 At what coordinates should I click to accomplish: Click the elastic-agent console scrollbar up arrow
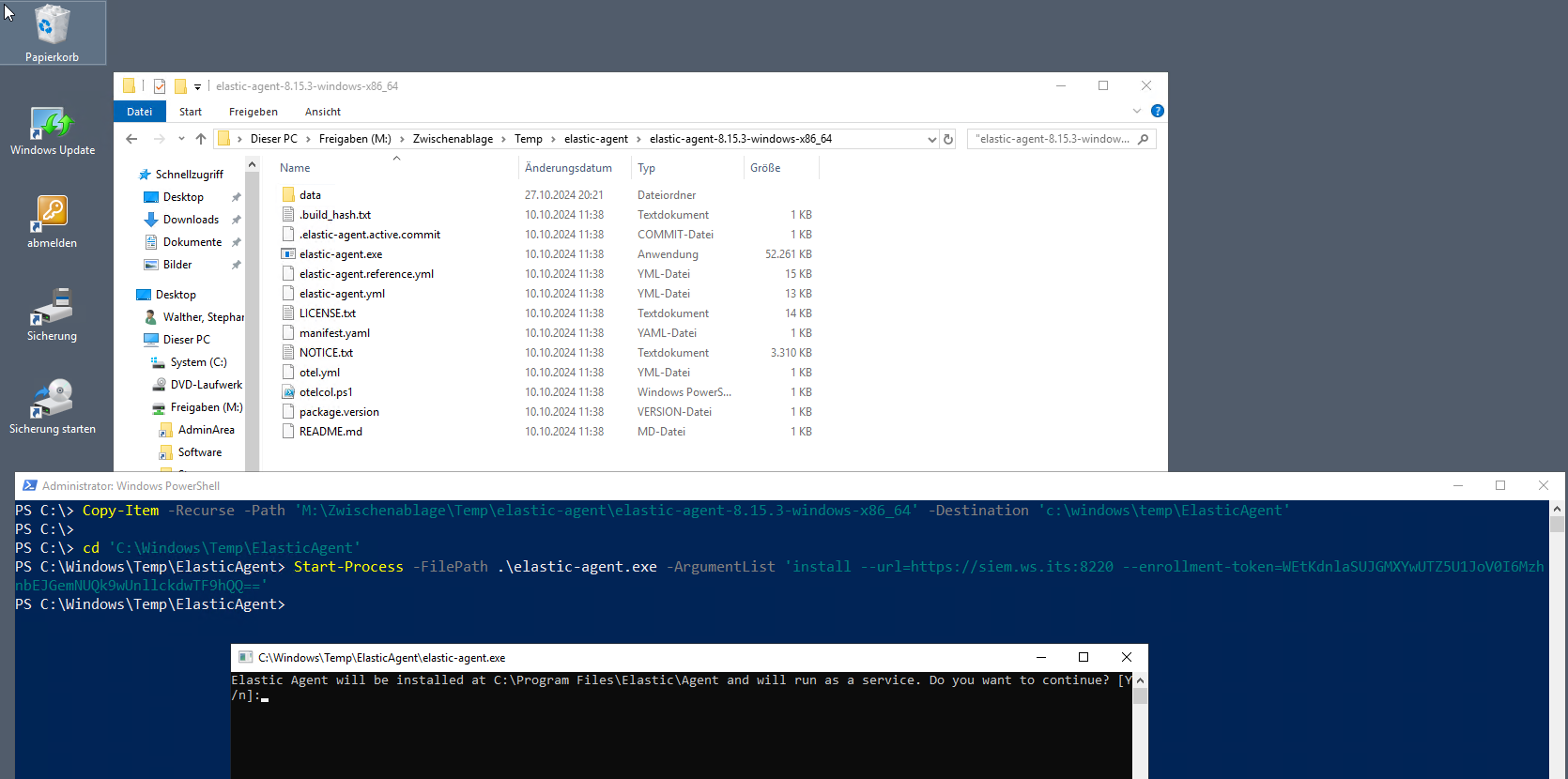point(1140,680)
